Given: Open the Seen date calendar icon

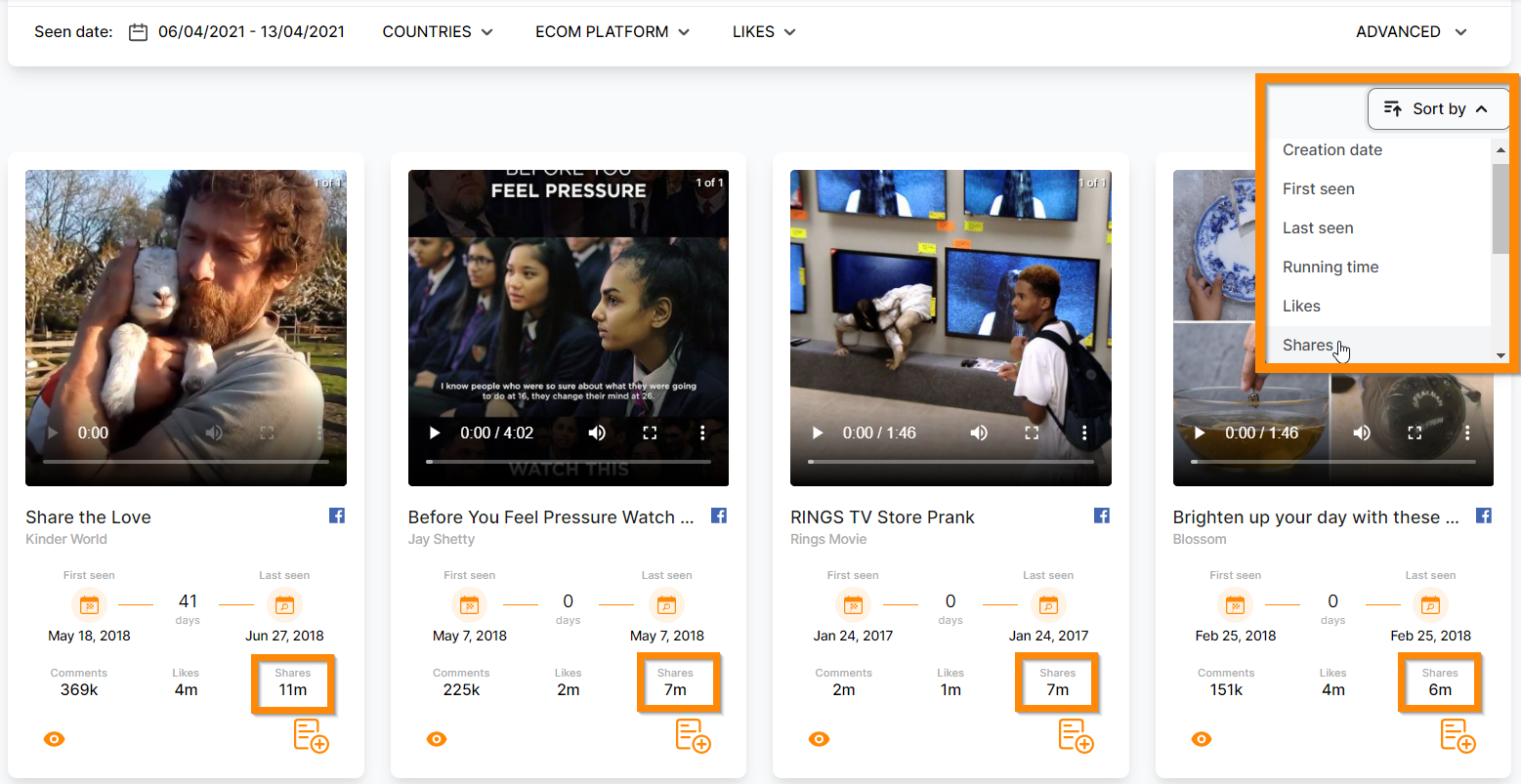Looking at the screenshot, I should 139,32.
